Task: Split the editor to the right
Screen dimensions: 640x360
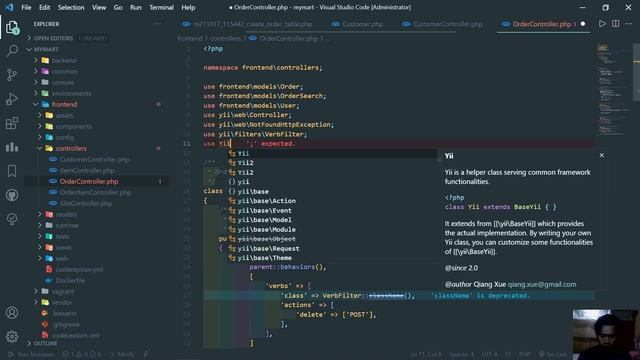Action: pos(616,24)
